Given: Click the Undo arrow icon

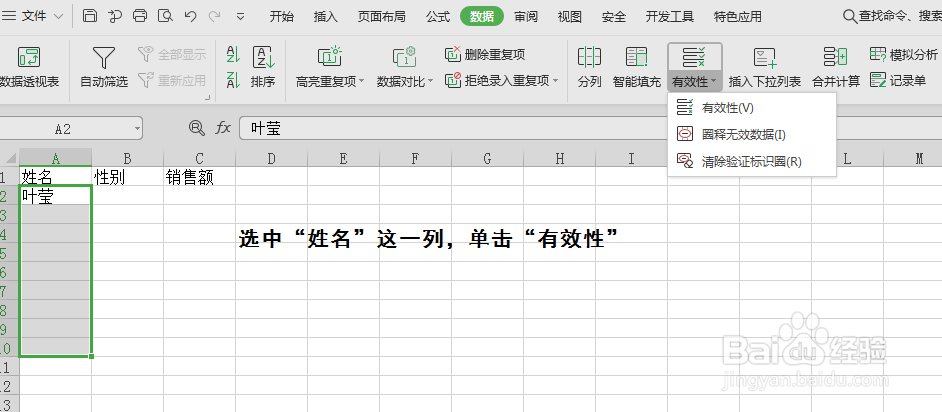Looking at the screenshot, I should point(190,16).
